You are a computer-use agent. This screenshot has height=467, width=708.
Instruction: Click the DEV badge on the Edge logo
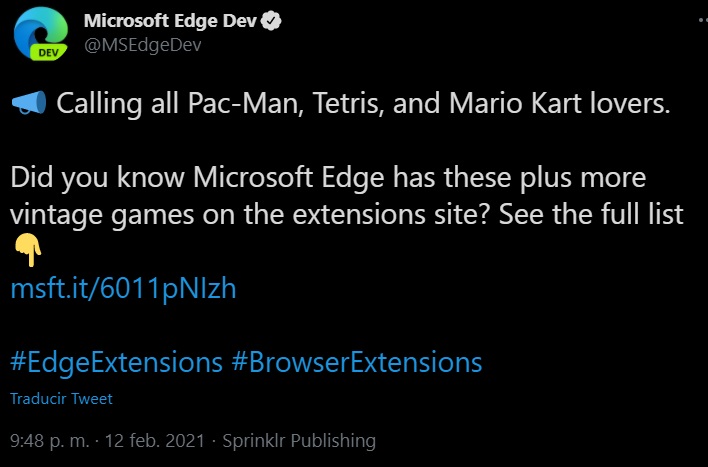point(48,52)
